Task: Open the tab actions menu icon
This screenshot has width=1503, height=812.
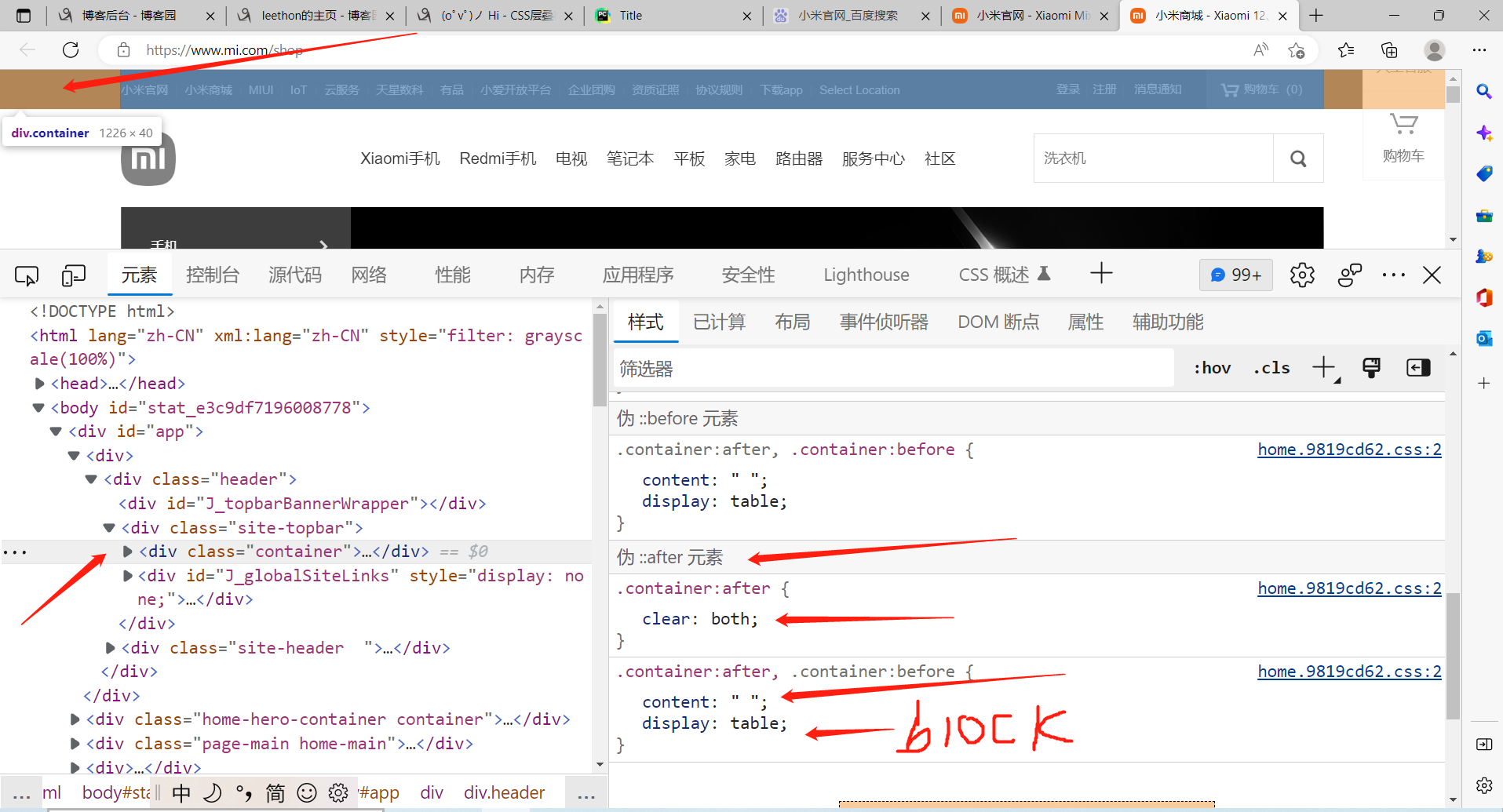Action: (x=24, y=16)
